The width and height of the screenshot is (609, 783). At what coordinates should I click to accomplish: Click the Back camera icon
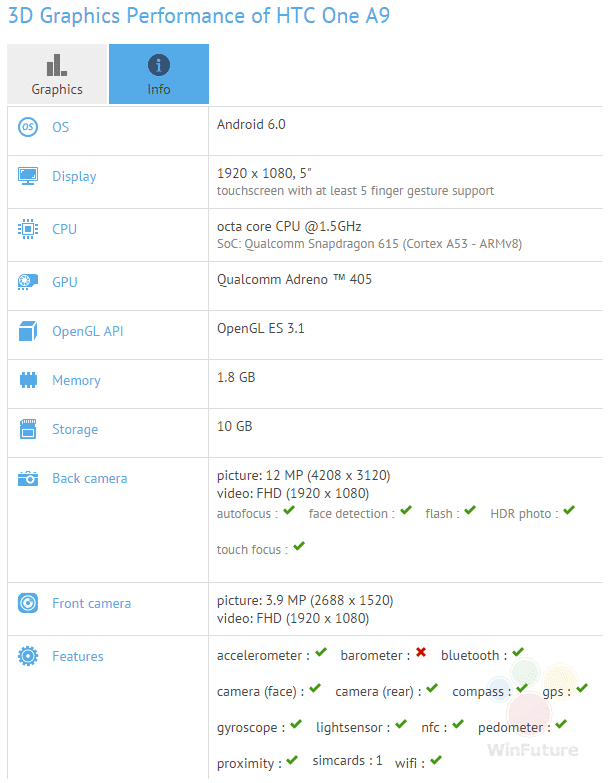coord(28,478)
